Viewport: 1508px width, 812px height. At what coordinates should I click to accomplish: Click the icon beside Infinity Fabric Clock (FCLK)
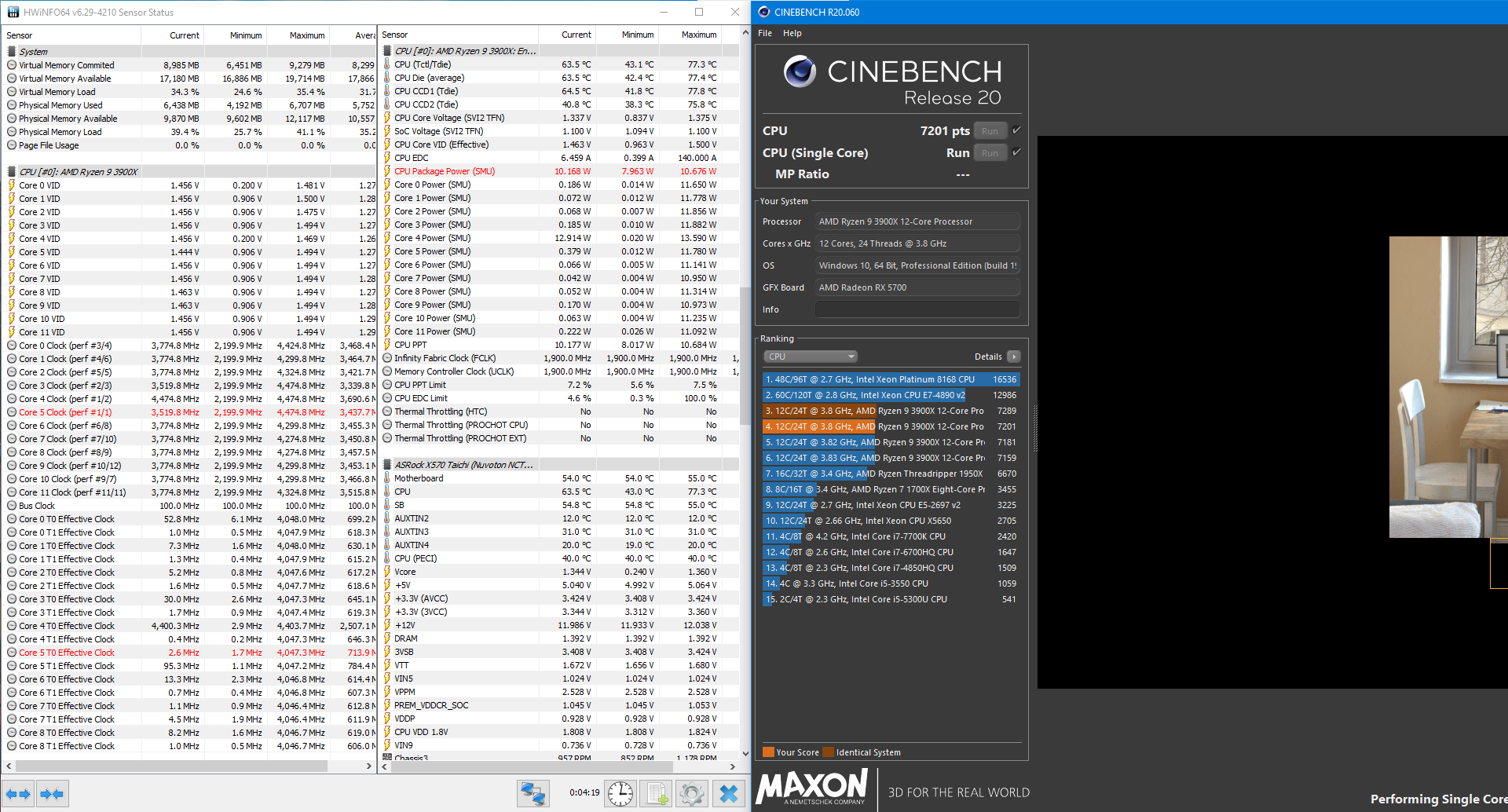387,358
